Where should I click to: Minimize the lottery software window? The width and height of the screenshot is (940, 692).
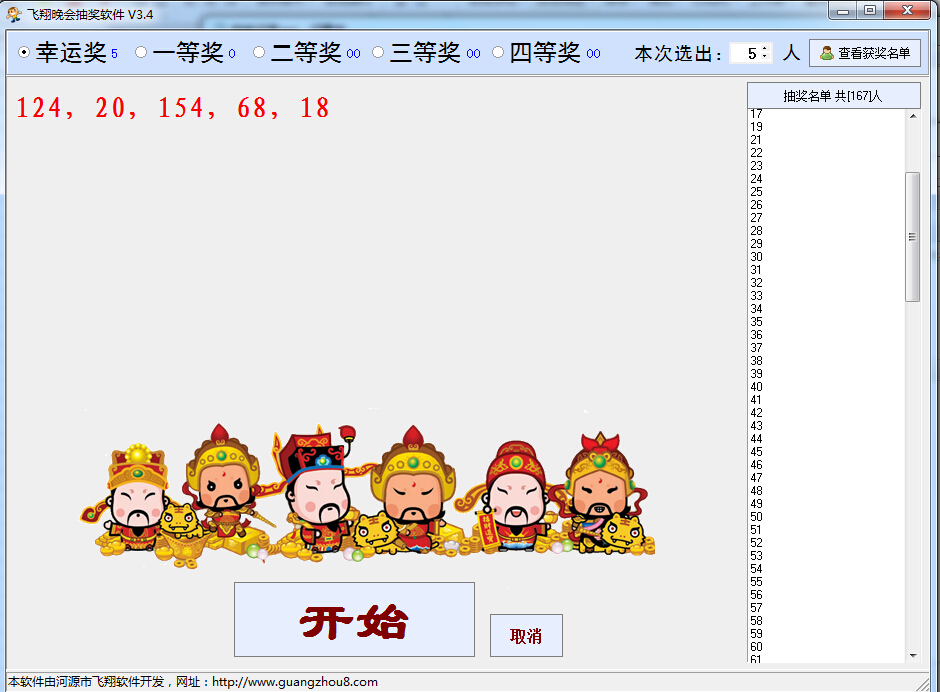point(843,11)
